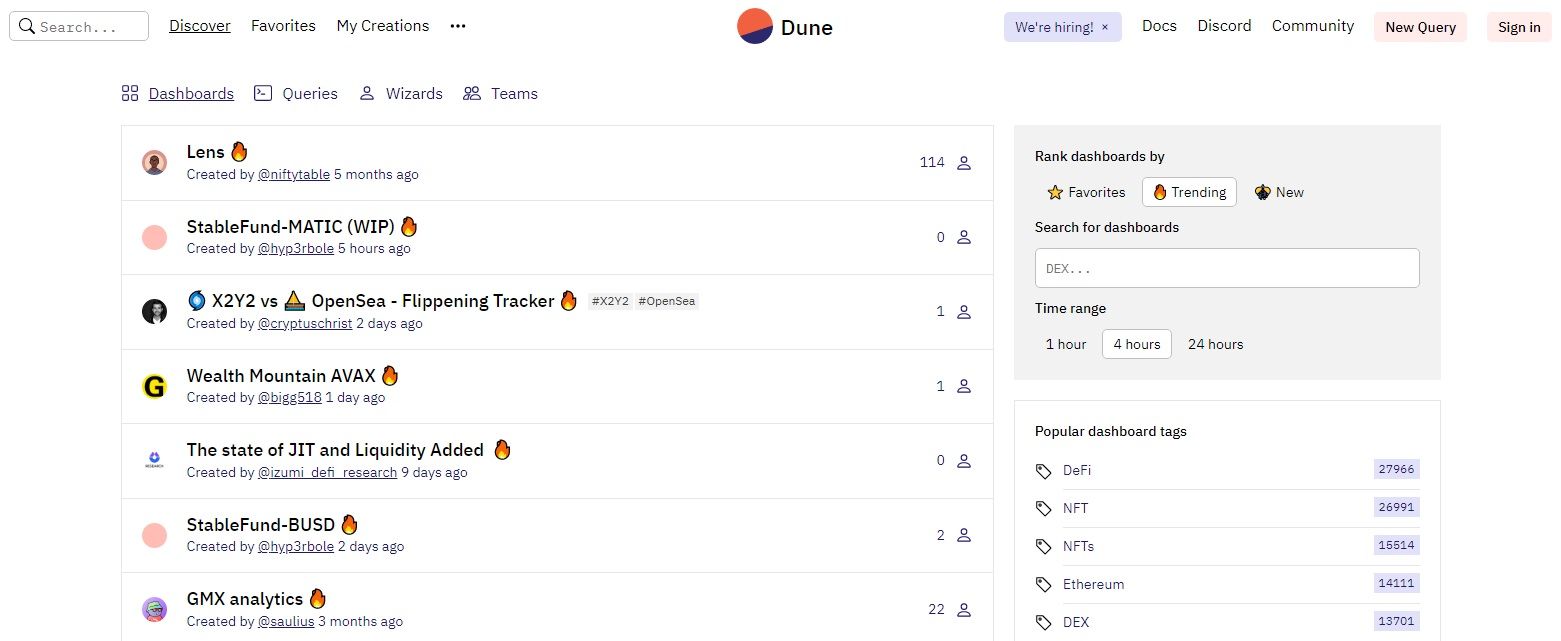Screen dimensions: 1561x641
Task: Rank dashboards by Trending
Action: 1189,192
